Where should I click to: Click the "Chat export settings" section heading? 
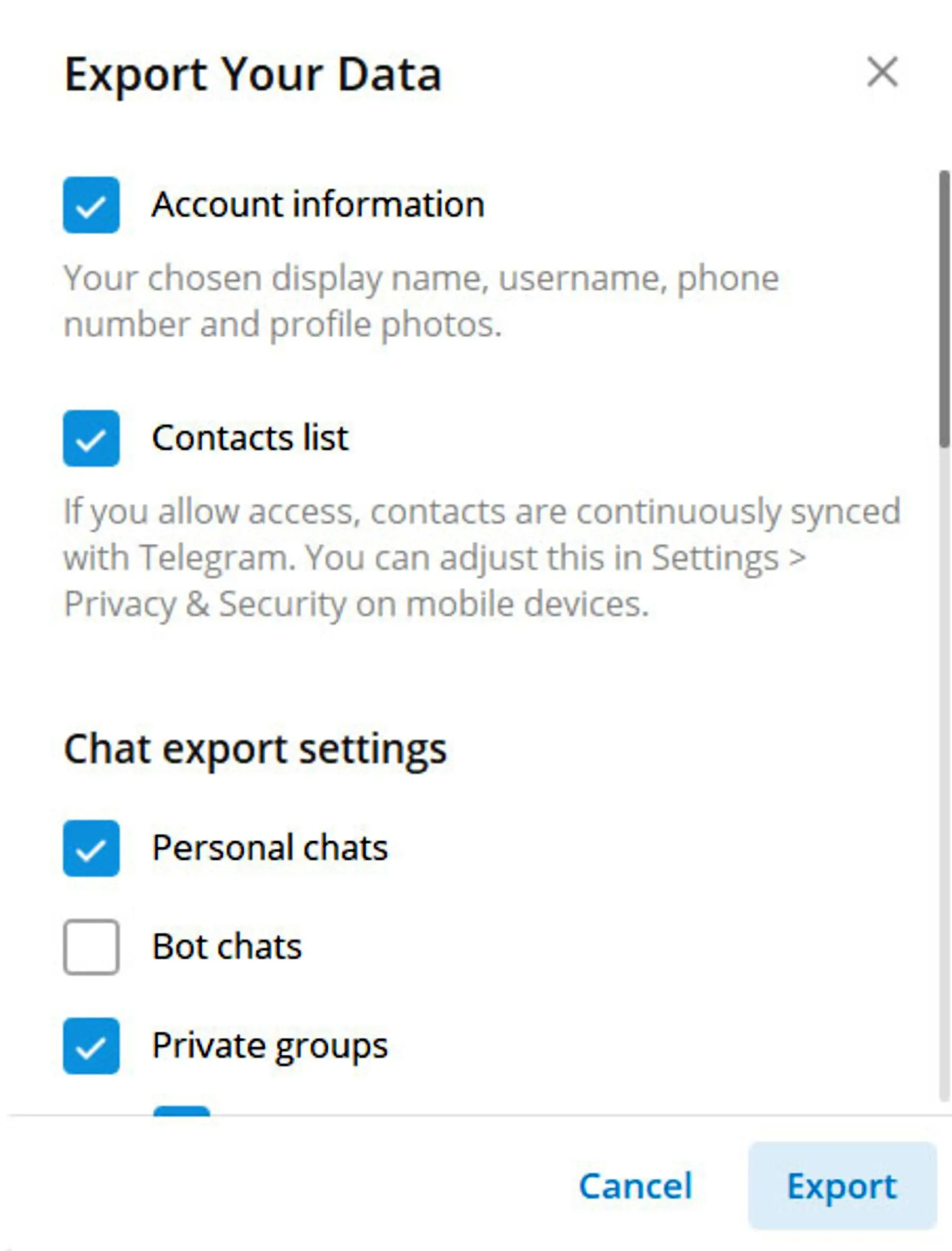point(255,750)
